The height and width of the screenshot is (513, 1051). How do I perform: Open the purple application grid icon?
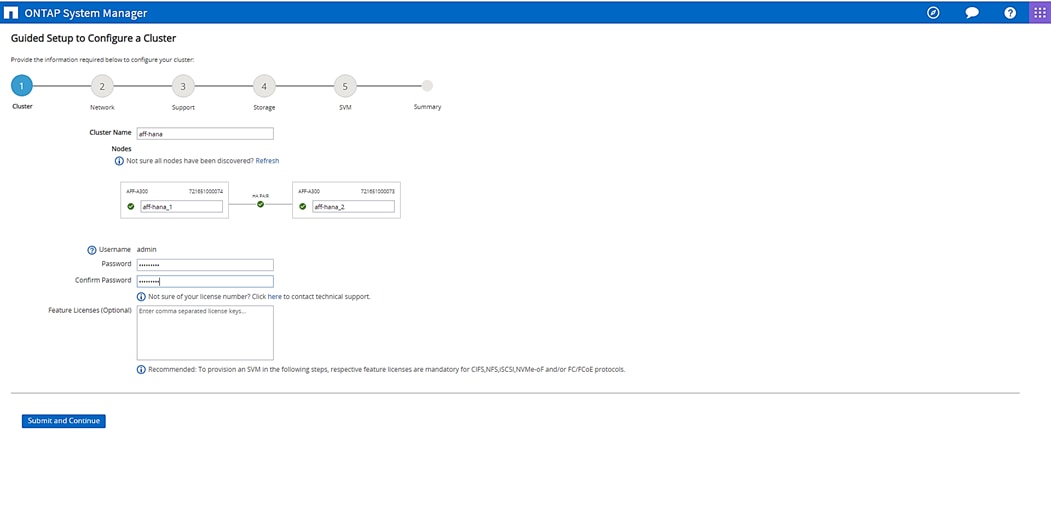coord(1040,13)
